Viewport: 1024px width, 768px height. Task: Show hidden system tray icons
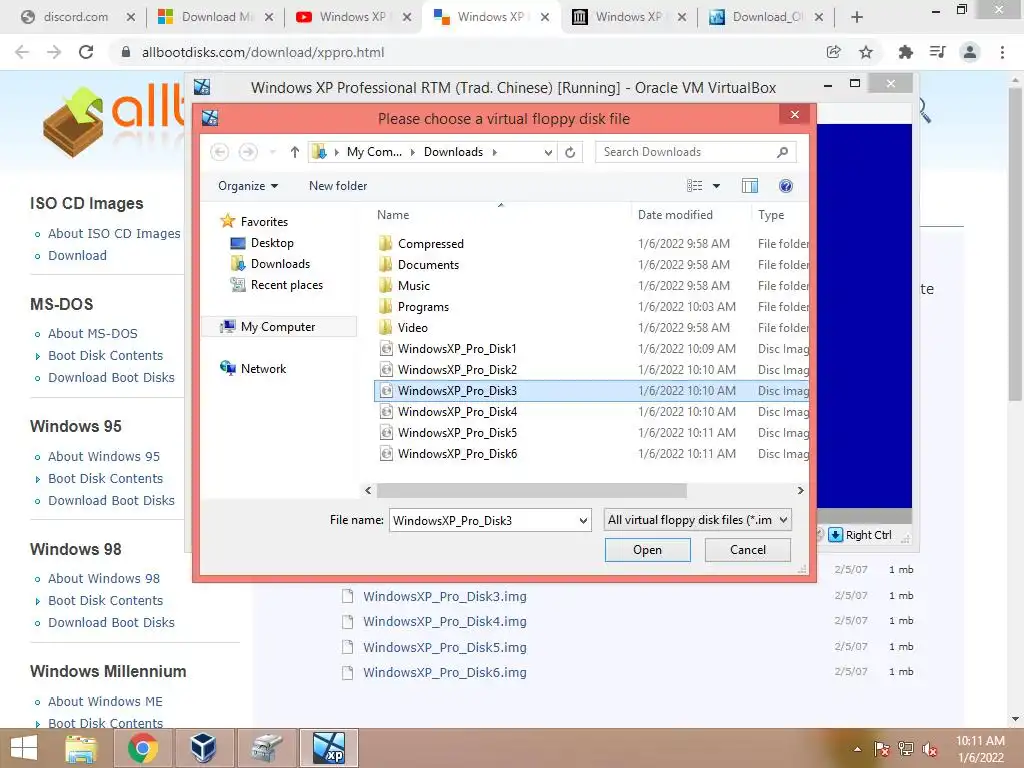[x=857, y=749]
